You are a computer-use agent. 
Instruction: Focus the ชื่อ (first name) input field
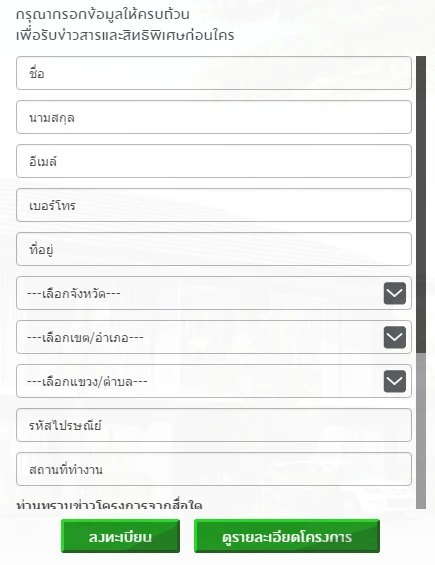click(x=214, y=73)
